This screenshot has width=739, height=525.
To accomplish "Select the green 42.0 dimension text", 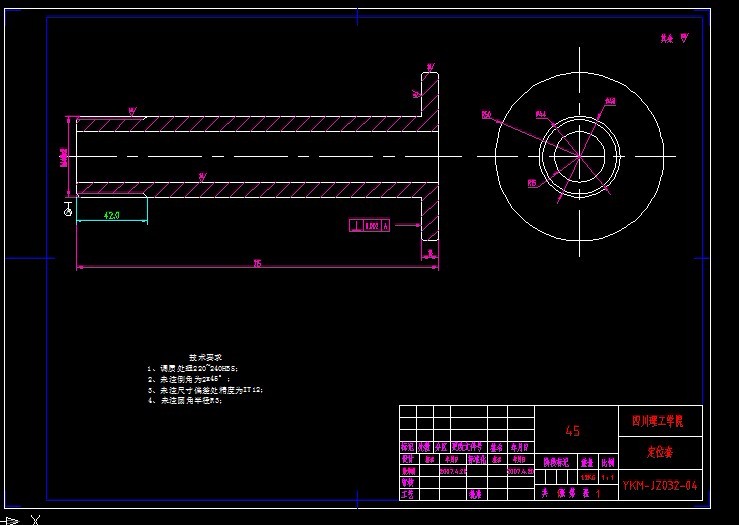I will click(112, 215).
